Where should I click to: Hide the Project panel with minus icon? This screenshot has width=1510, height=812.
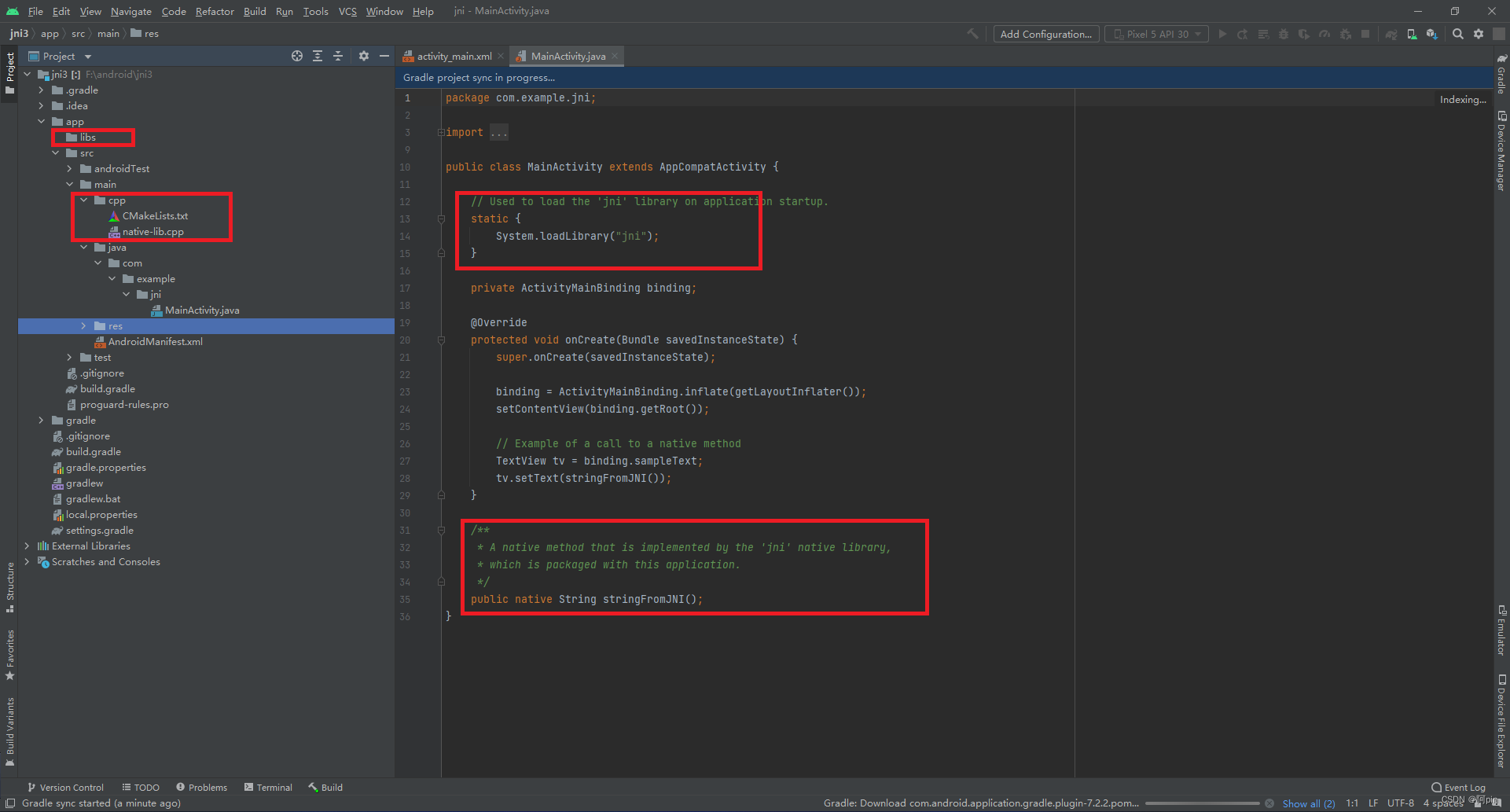(x=384, y=56)
